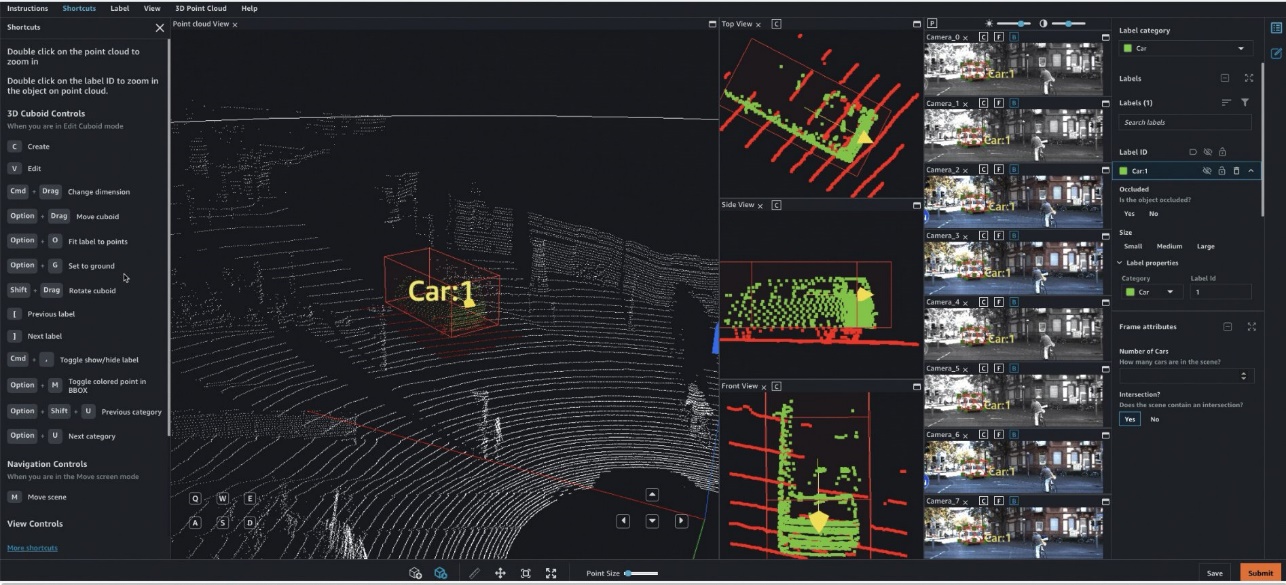This screenshot has height=585, width=1286.
Task: Click the fit-to-screen frame icon
Action: [x=525, y=573]
